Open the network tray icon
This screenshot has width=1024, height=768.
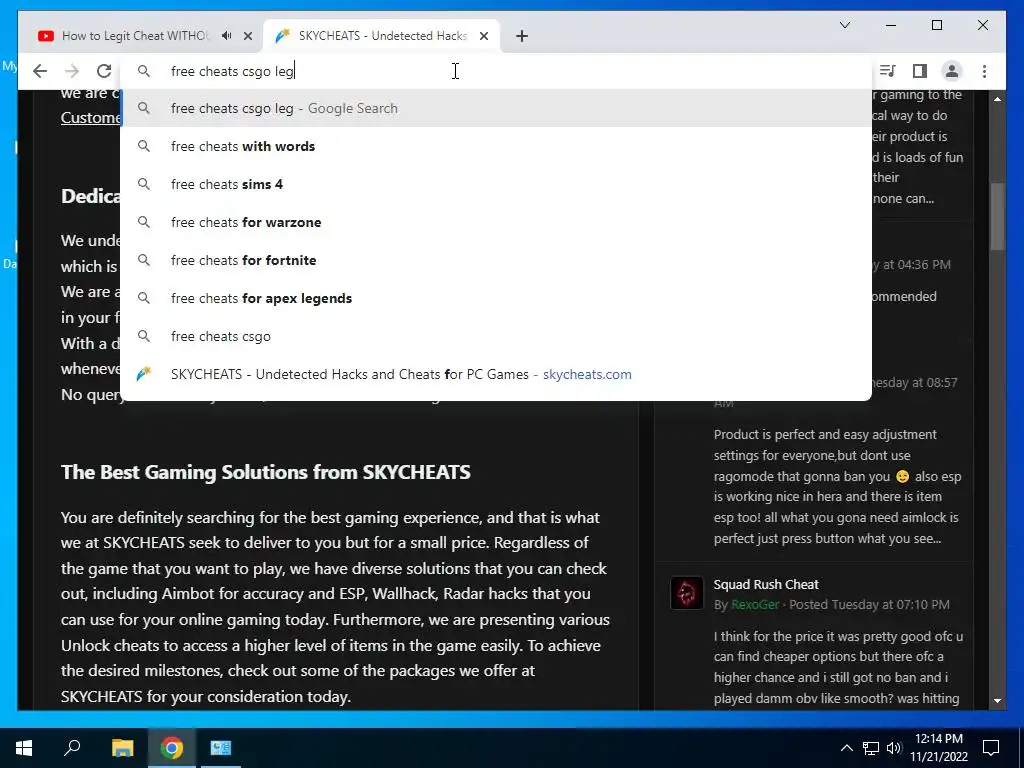pos(871,748)
